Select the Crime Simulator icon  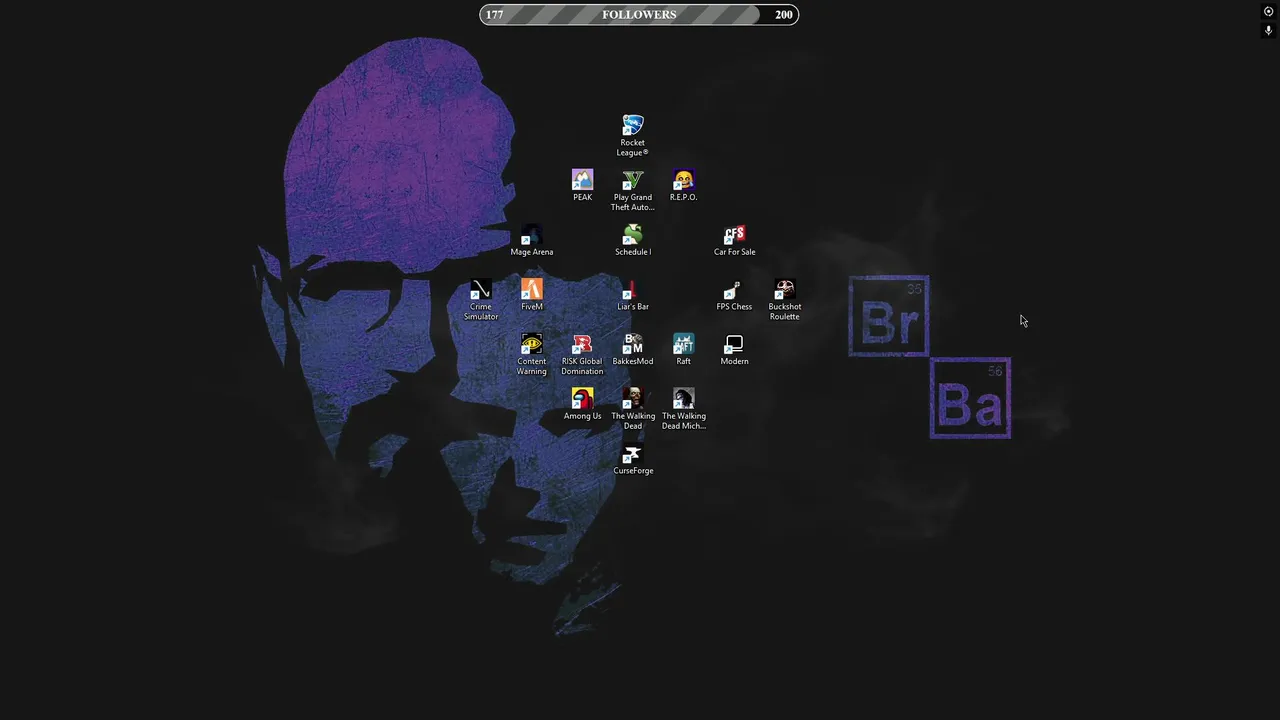coord(481,300)
